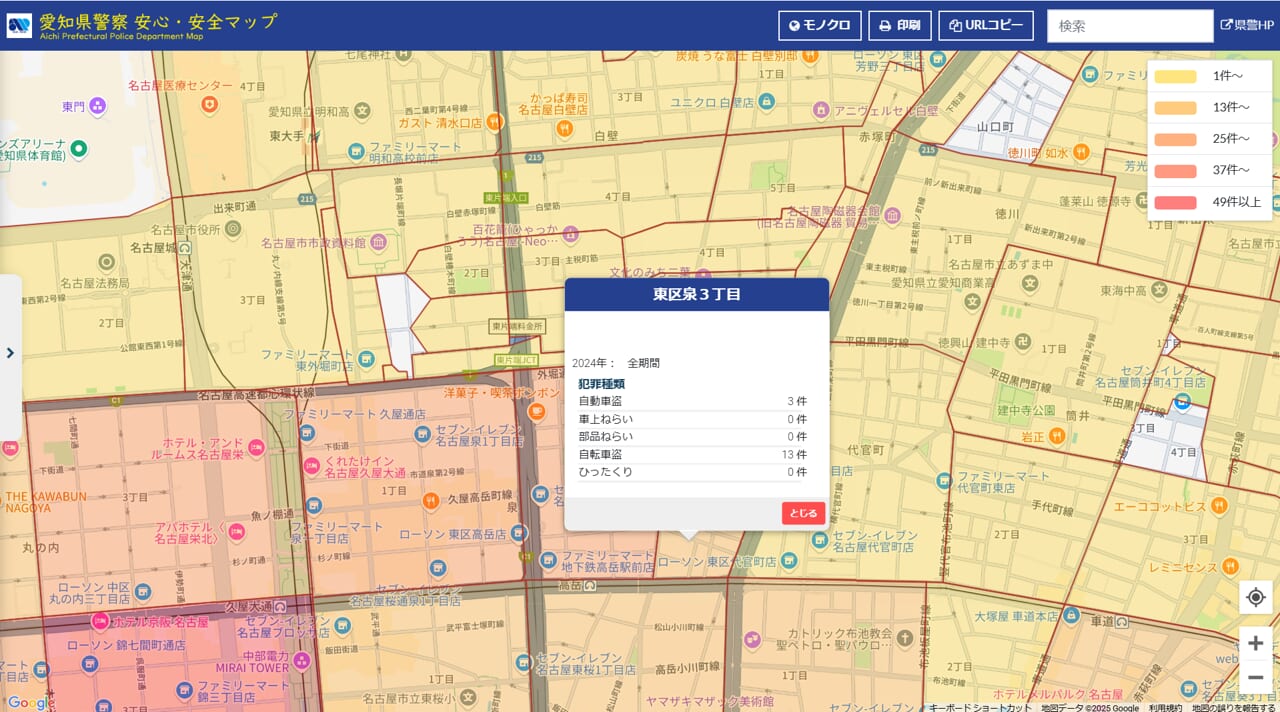Open the 県警HP external link
The image size is (1280, 712).
1247,26
